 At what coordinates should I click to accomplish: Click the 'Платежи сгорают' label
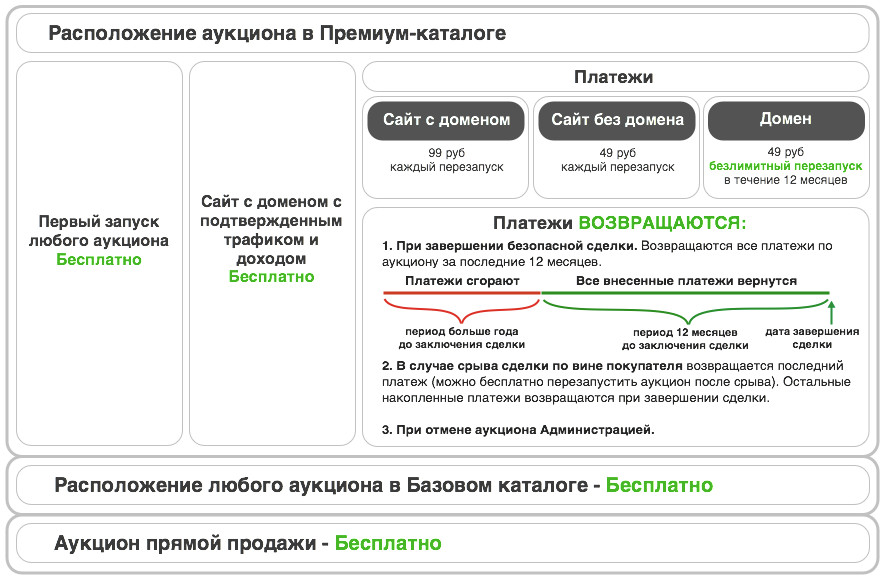tap(462, 281)
